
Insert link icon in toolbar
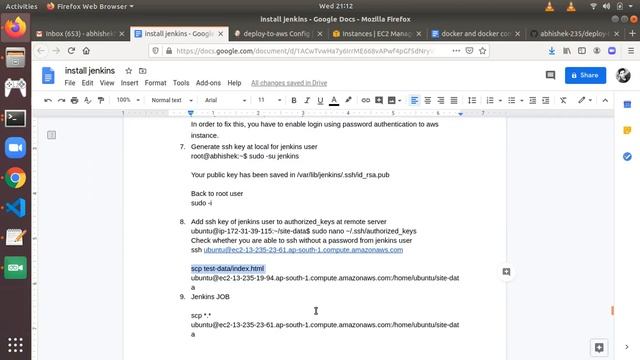pyautogui.click(x=366, y=100)
